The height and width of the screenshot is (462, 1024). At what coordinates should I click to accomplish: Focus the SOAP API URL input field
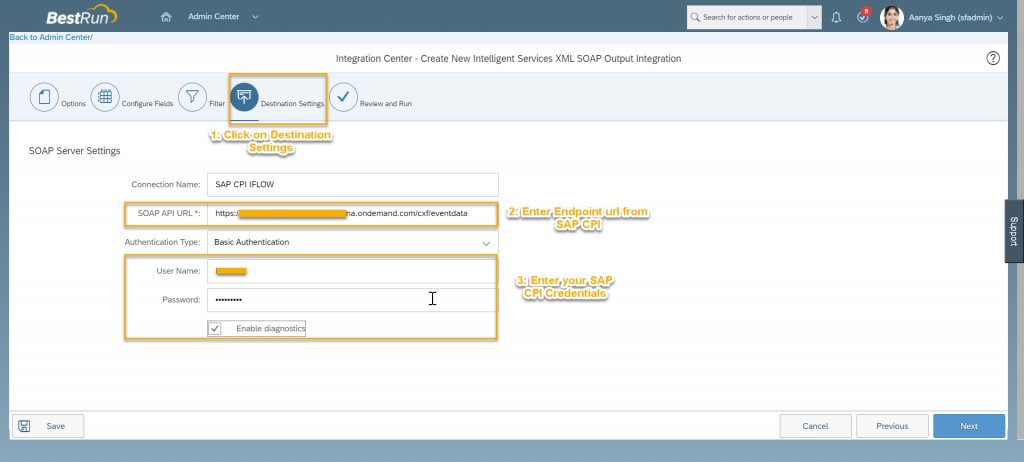tap(353, 213)
